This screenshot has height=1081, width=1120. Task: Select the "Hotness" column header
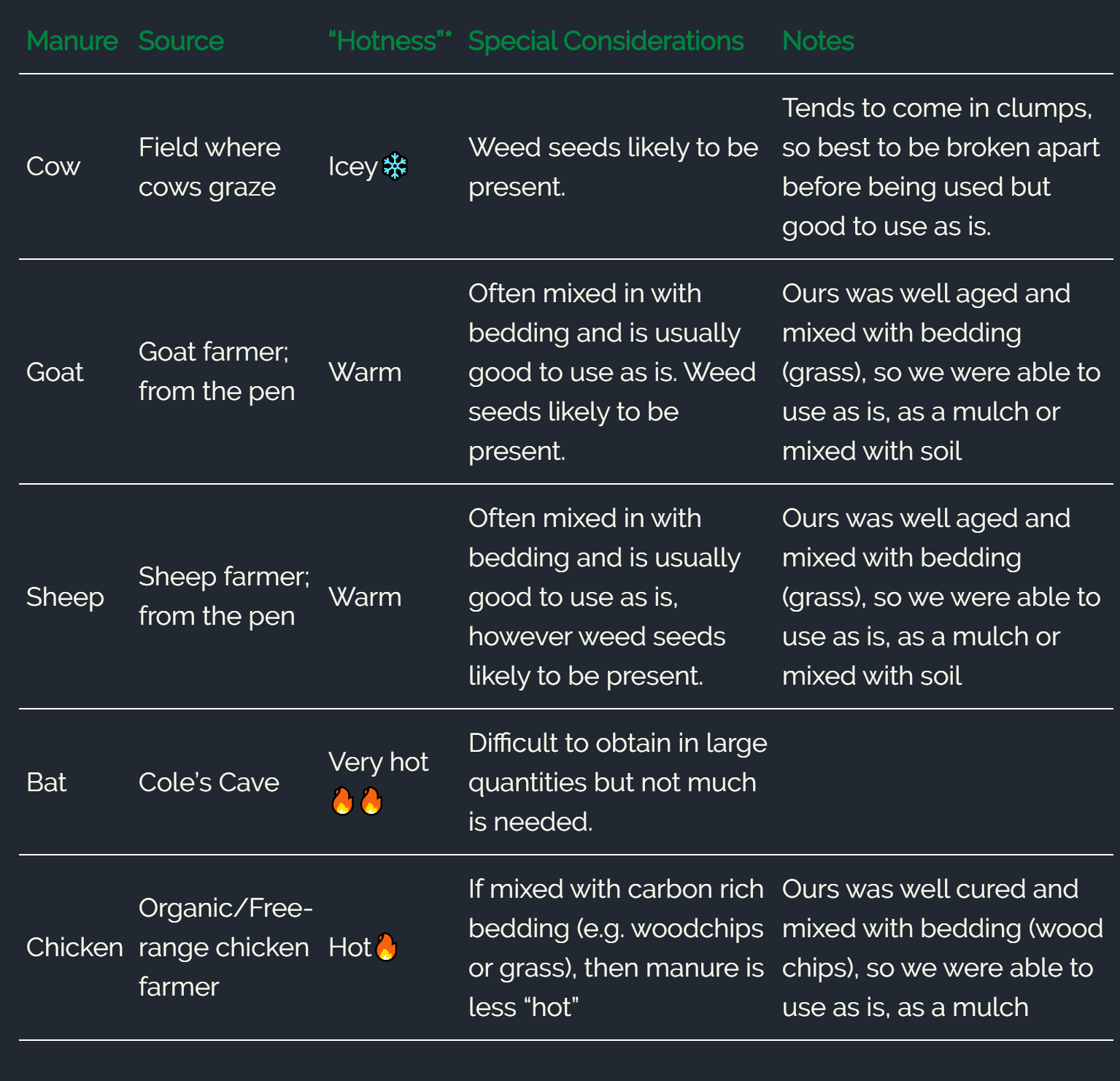pyautogui.click(x=390, y=41)
